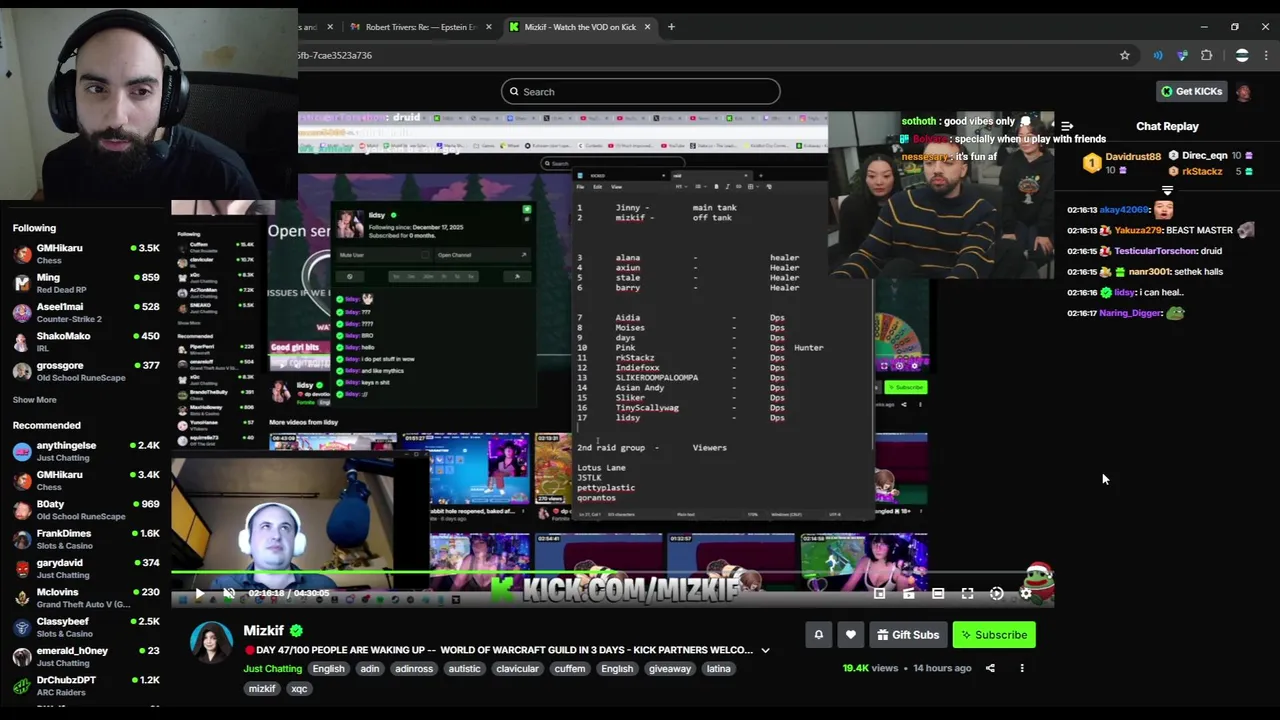
Task: Toggle follow heart for Mizkif
Action: point(851,635)
